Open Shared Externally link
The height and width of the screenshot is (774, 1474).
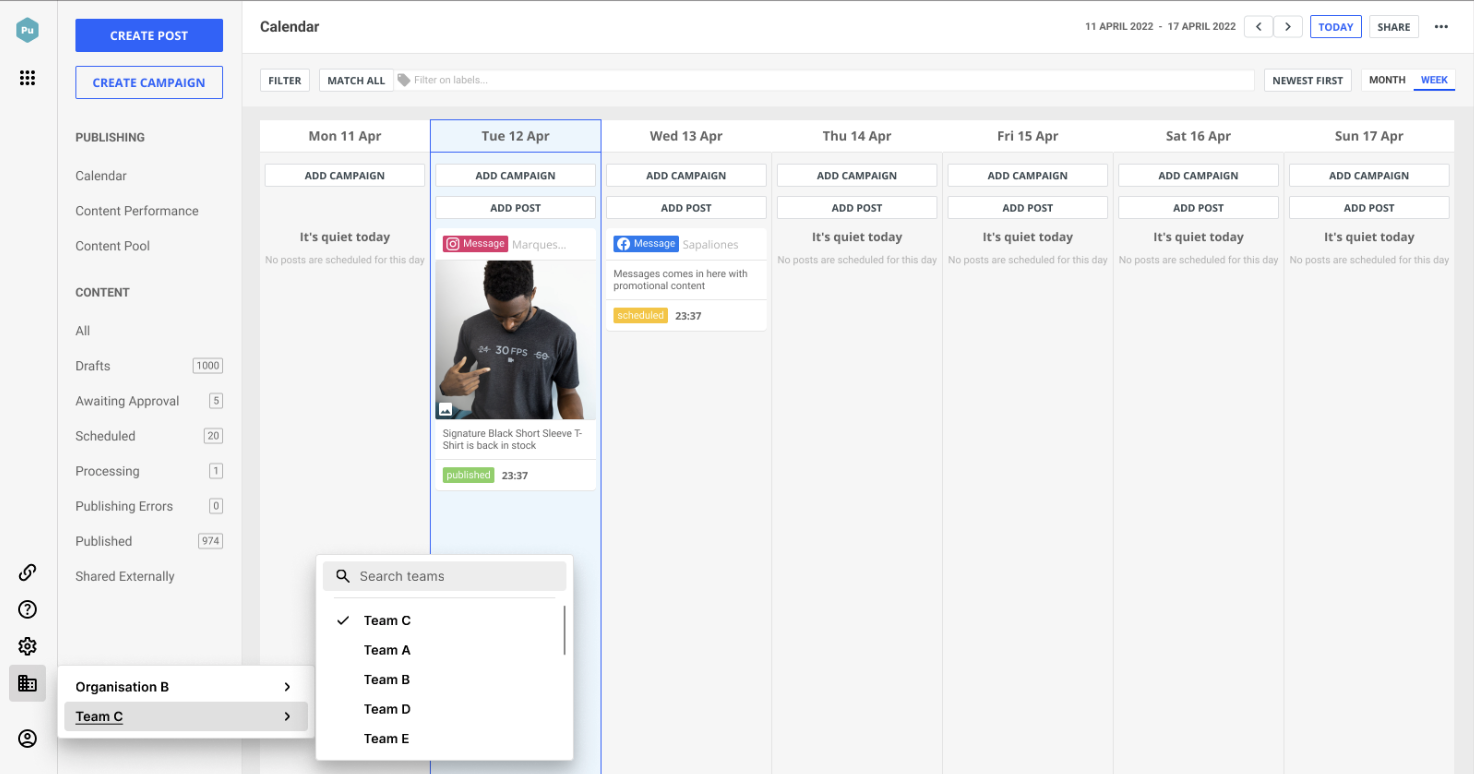(x=125, y=576)
